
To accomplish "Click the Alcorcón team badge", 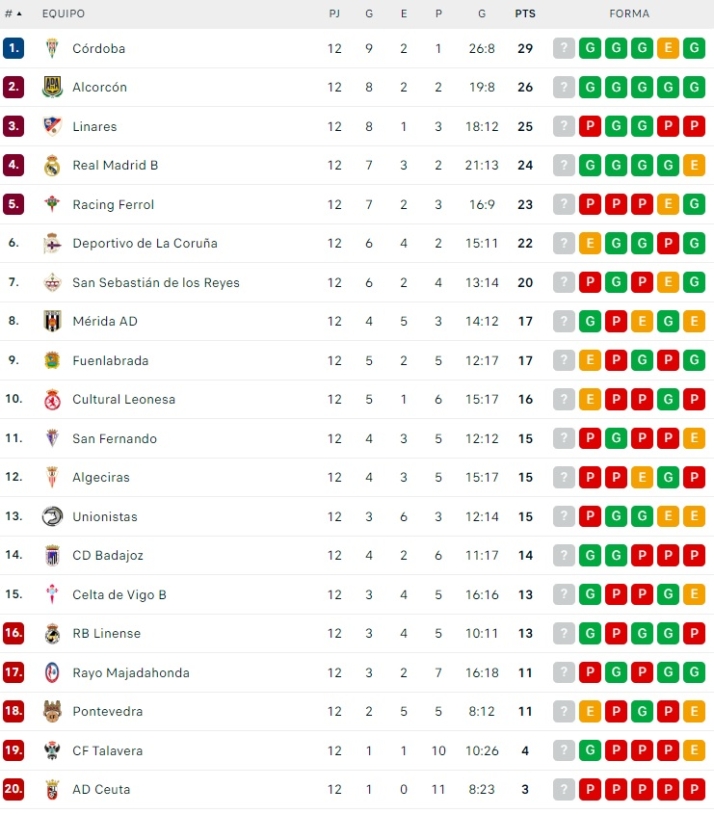I will click(x=52, y=87).
